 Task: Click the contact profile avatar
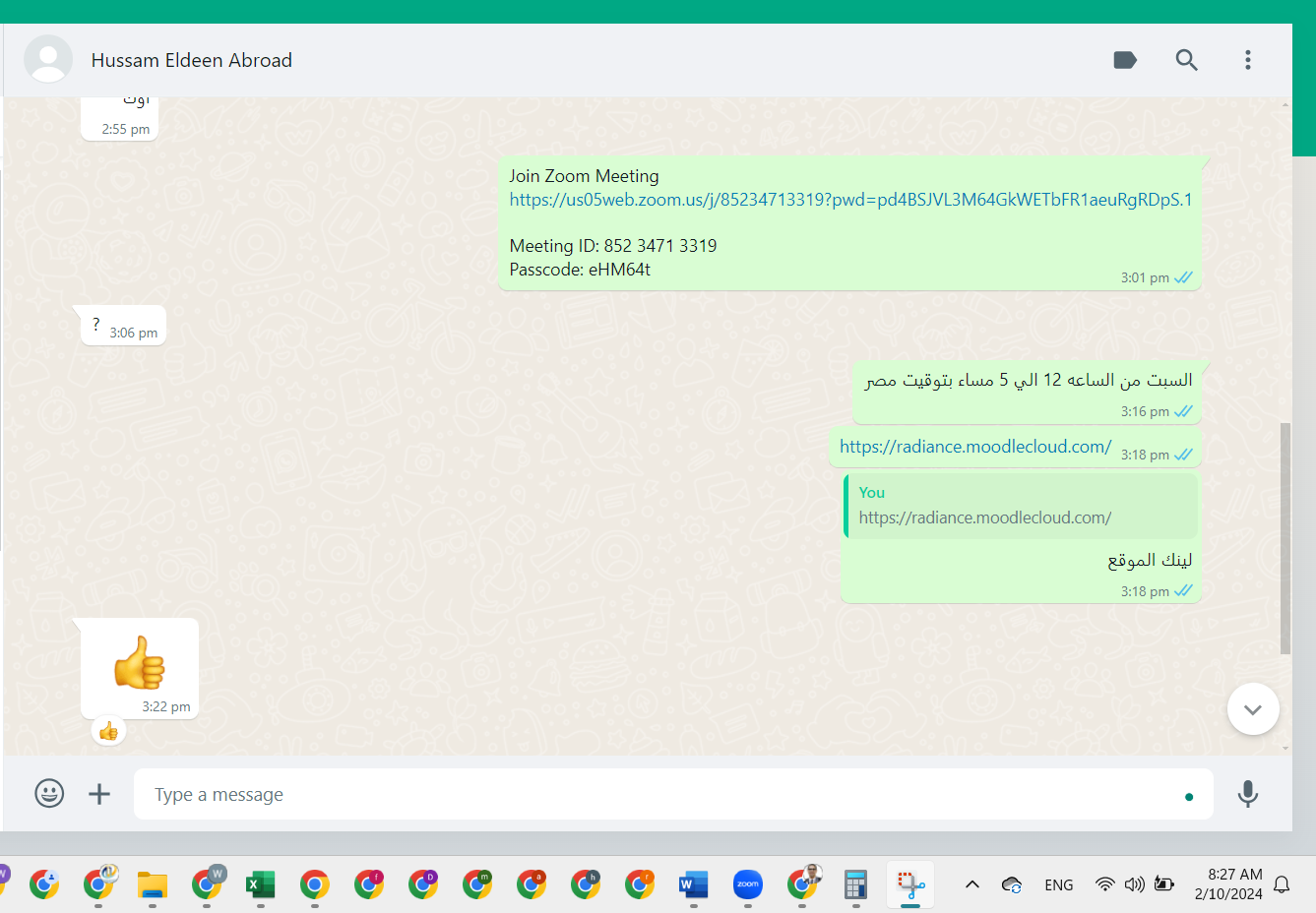point(48,59)
